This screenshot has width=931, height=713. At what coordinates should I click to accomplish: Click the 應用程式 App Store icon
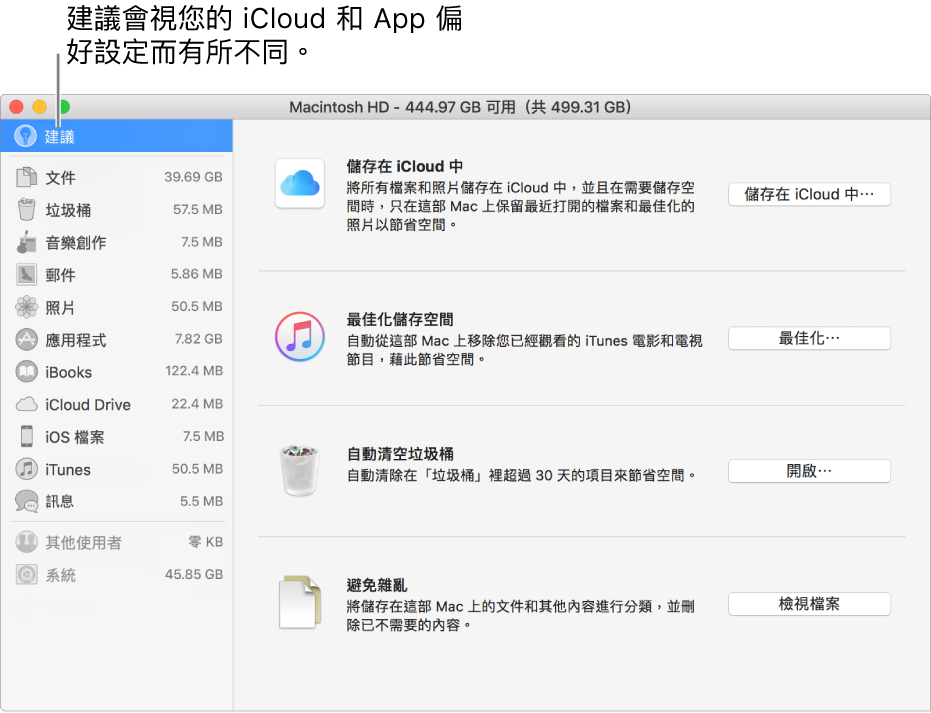coord(27,340)
